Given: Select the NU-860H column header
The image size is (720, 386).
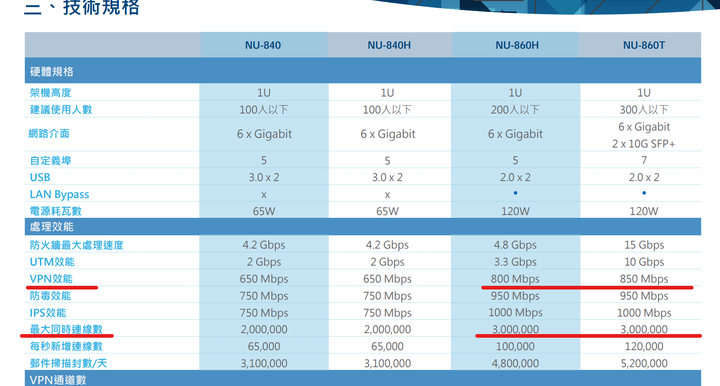Looking at the screenshot, I should [x=517, y=45].
